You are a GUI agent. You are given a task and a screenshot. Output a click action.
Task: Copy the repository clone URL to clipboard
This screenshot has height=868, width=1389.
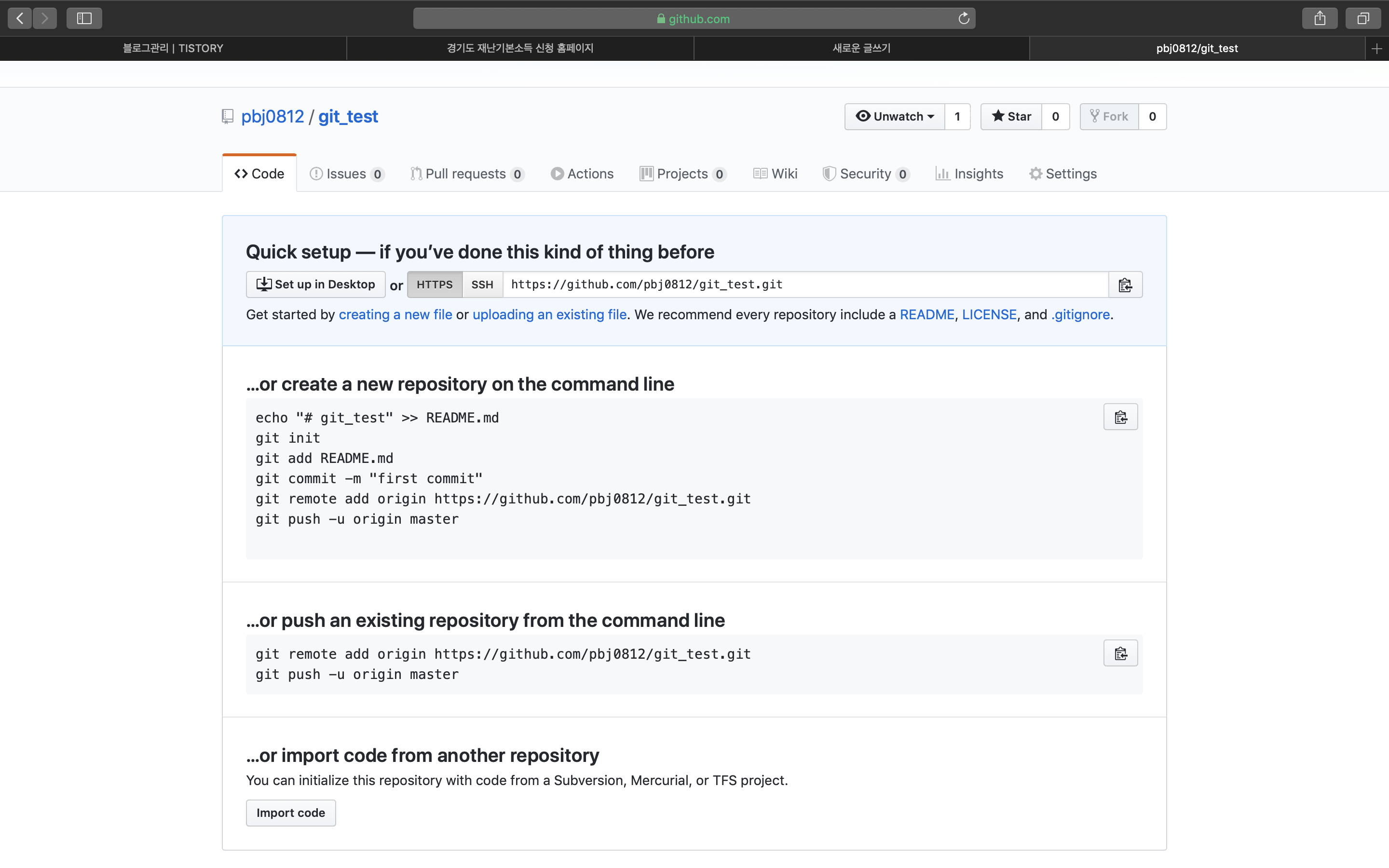pos(1125,285)
